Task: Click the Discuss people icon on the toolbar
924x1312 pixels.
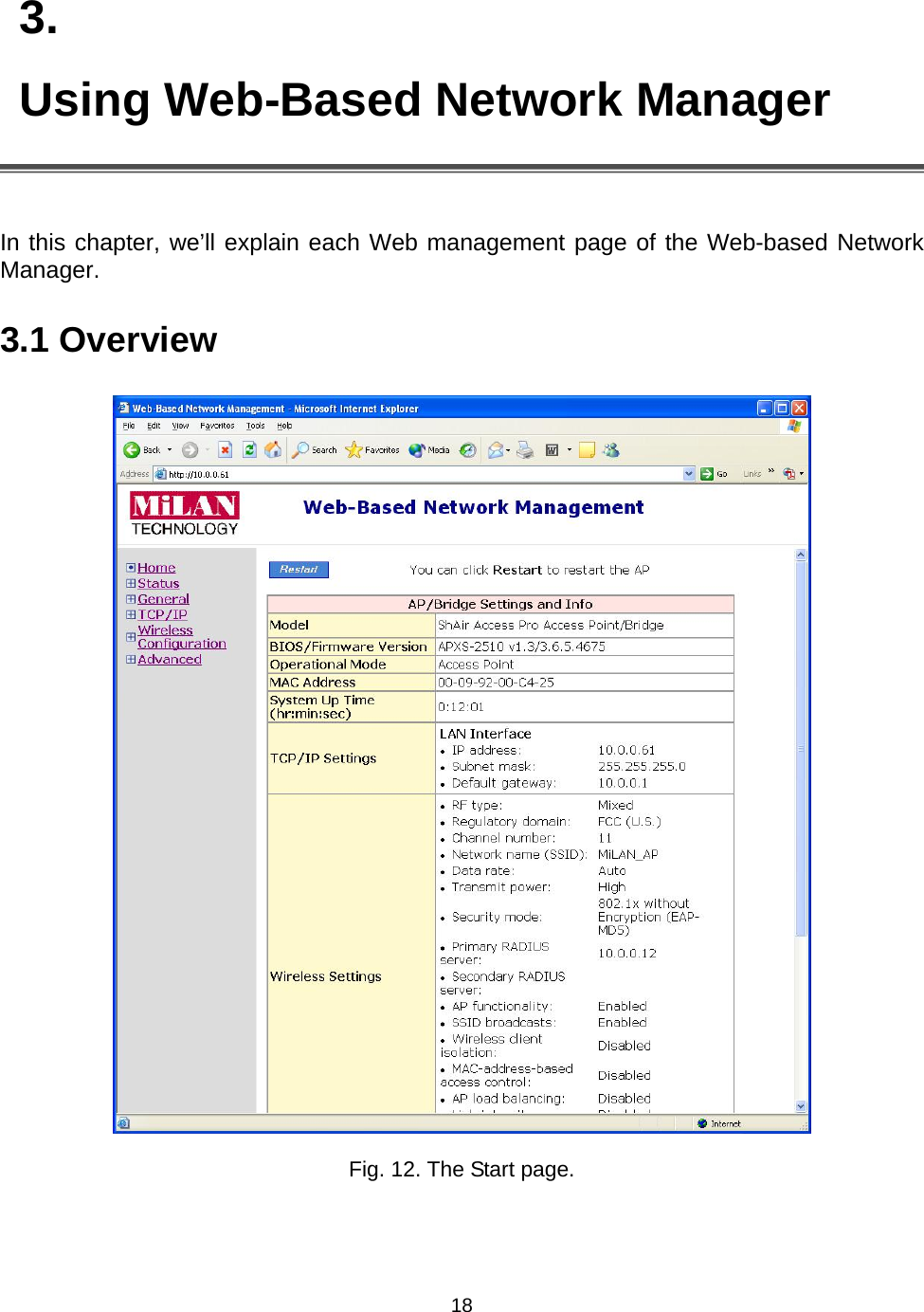Action: pos(611,449)
